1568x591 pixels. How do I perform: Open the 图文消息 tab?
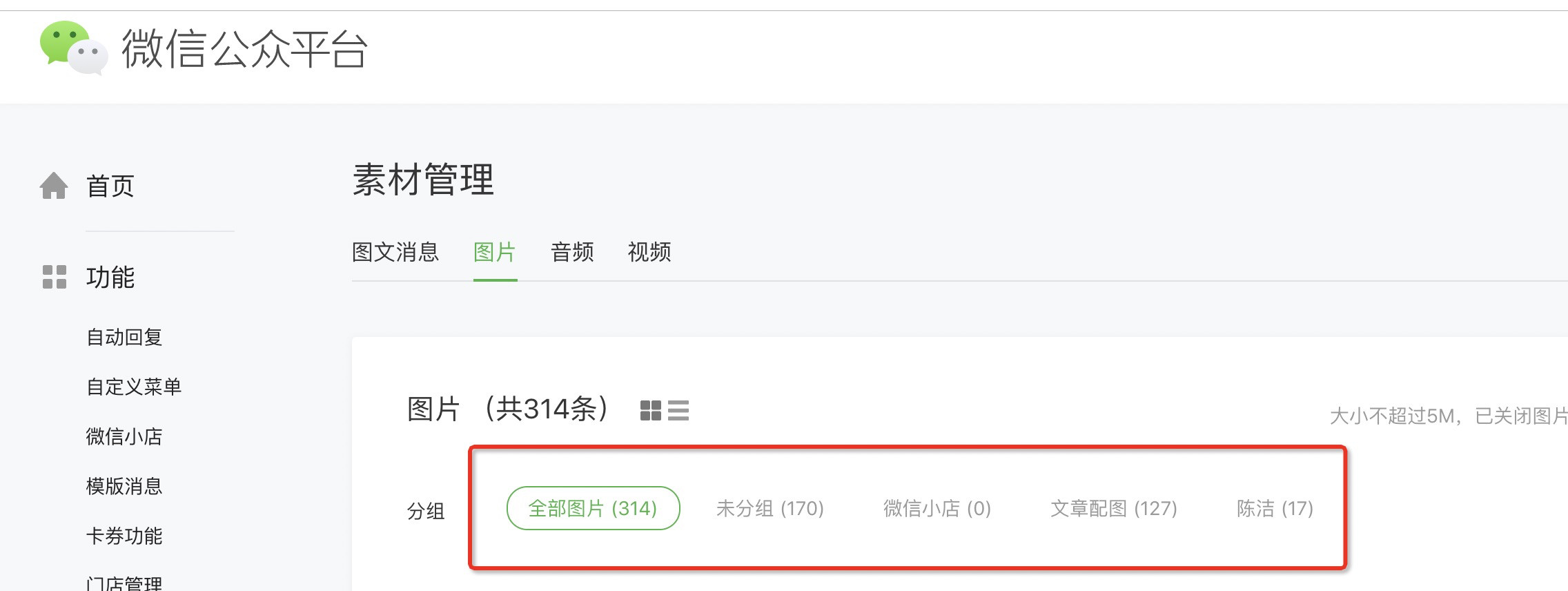395,252
